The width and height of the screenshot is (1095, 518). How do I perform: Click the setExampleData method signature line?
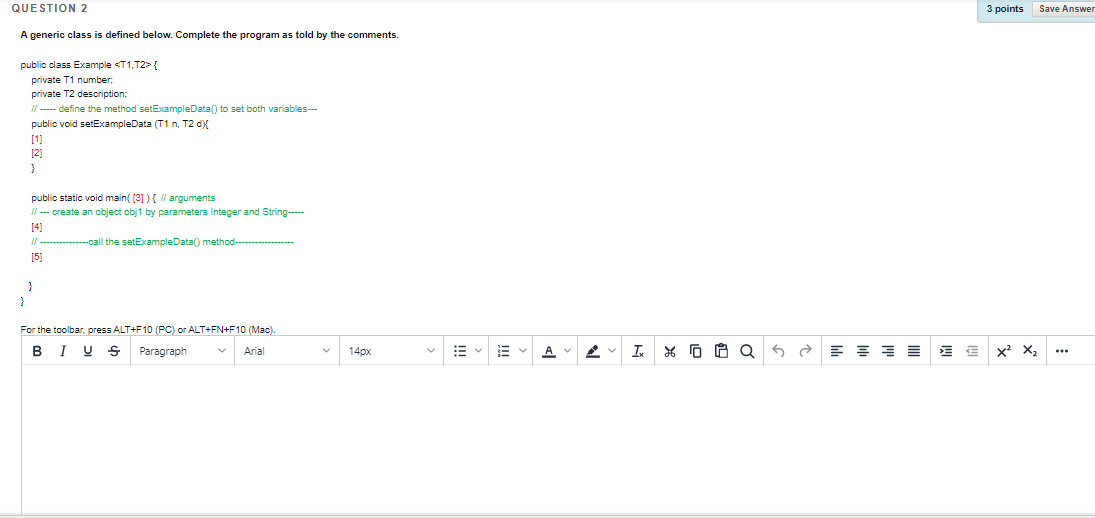[121, 124]
